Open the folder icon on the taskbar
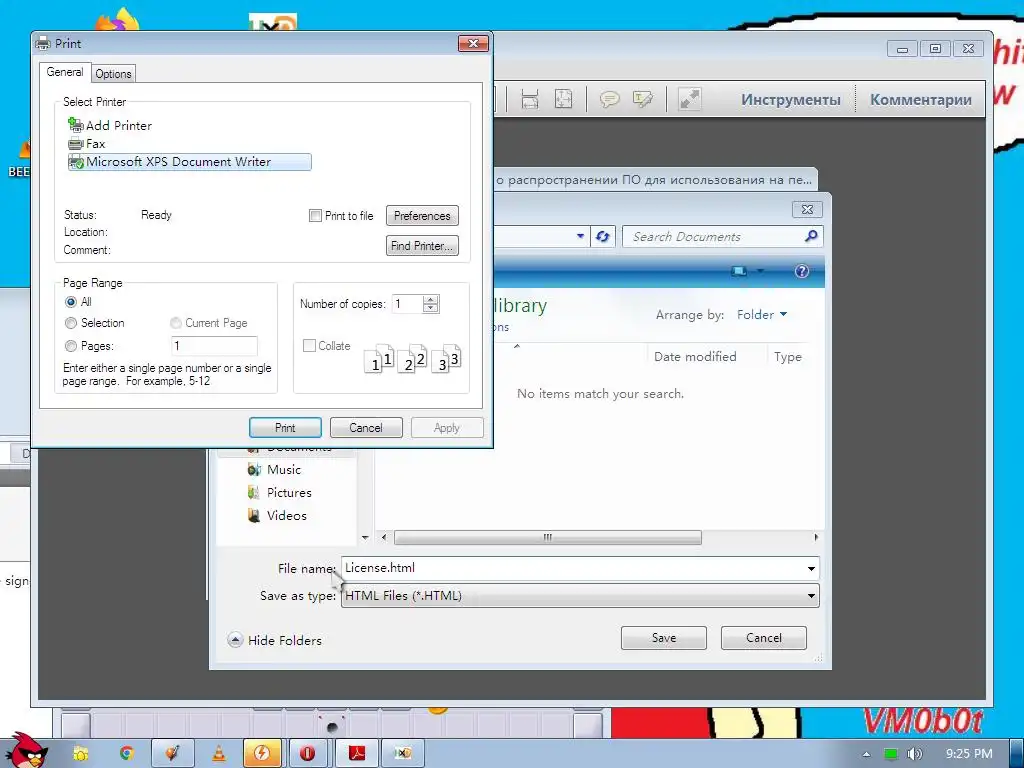Screen dimensions: 1024x768 pos(81,753)
